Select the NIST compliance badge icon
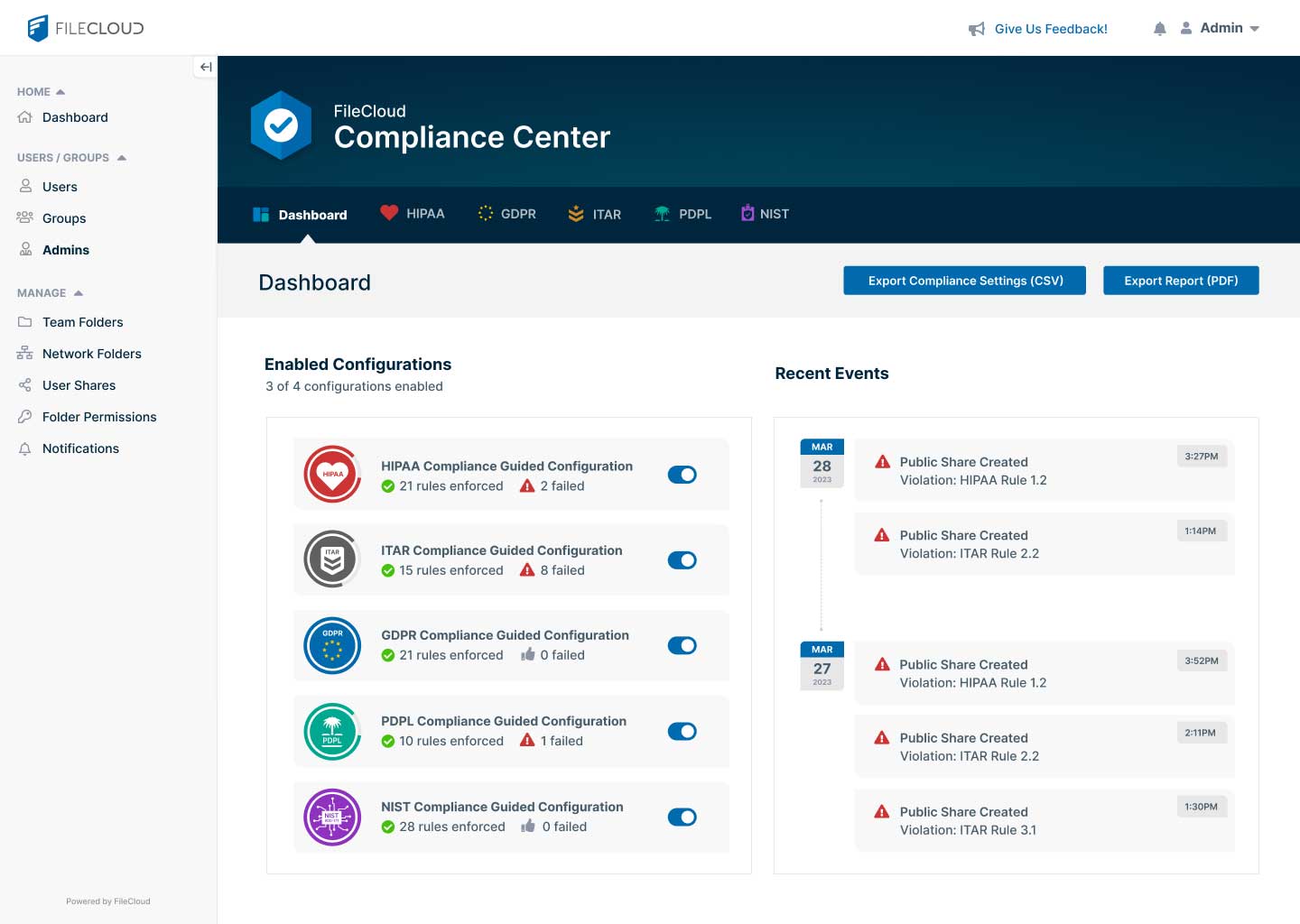 331,817
